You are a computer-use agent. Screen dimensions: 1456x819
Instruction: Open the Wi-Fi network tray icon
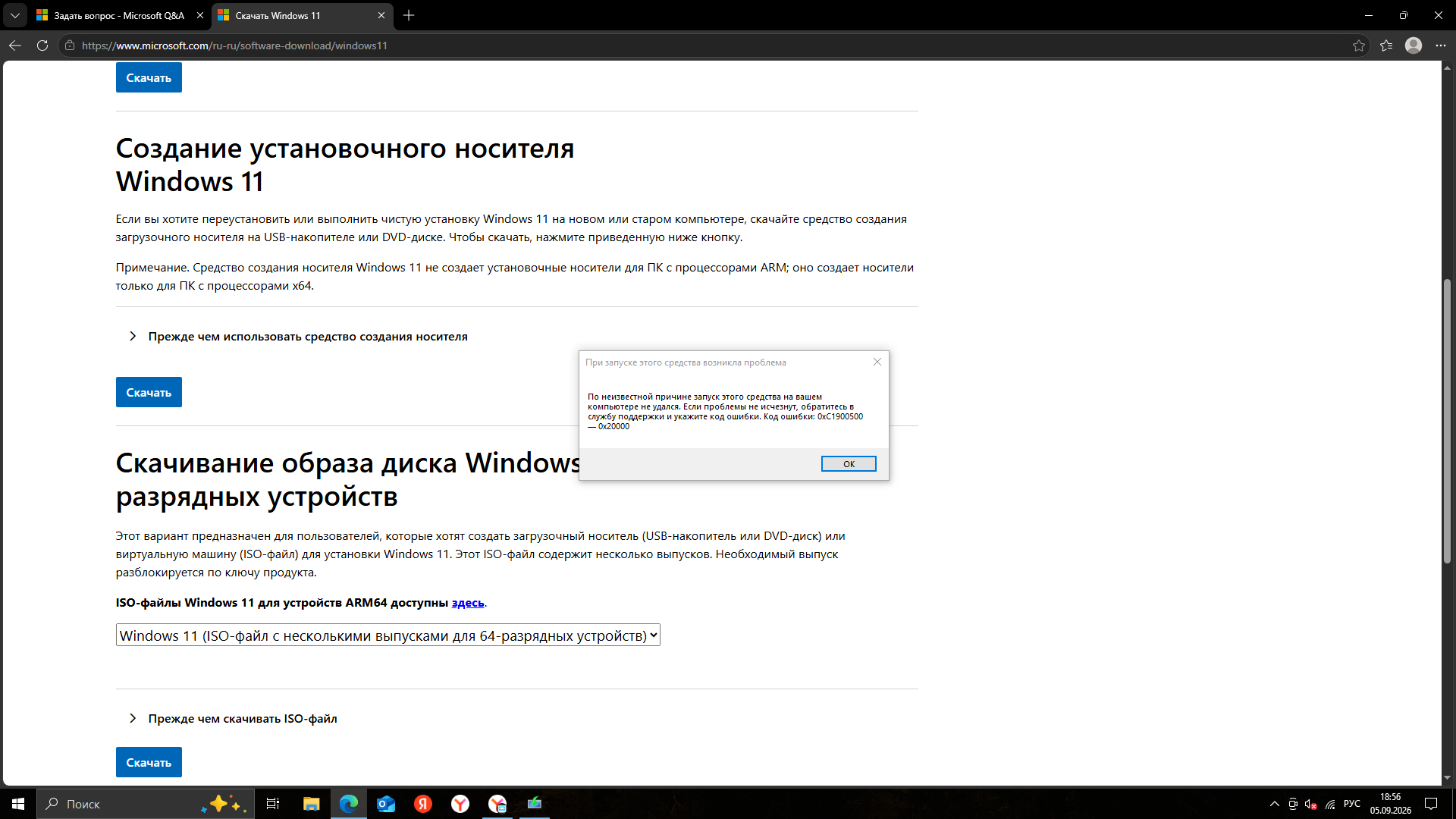(1330, 804)
